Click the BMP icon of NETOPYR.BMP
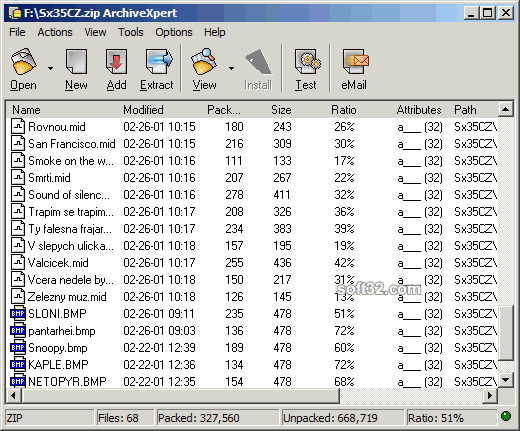 (x=18, y=381)
